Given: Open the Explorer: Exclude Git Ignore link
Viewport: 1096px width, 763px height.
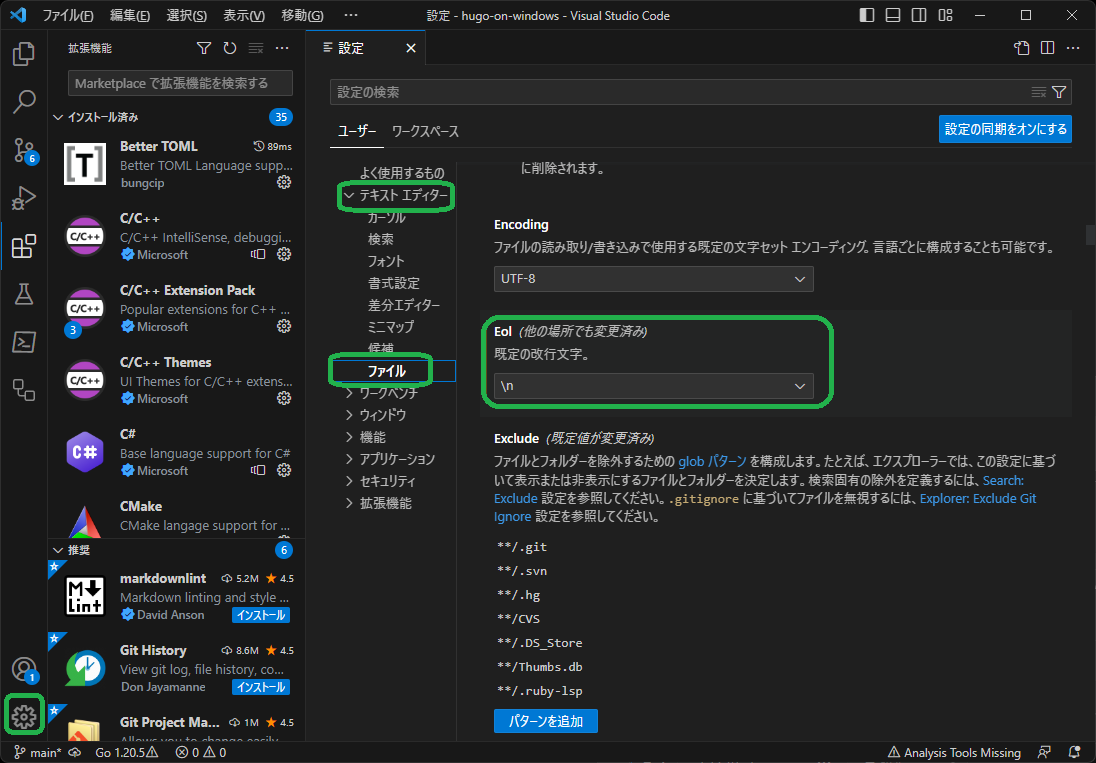Looking at the screenshot, I should click(978, 499).
